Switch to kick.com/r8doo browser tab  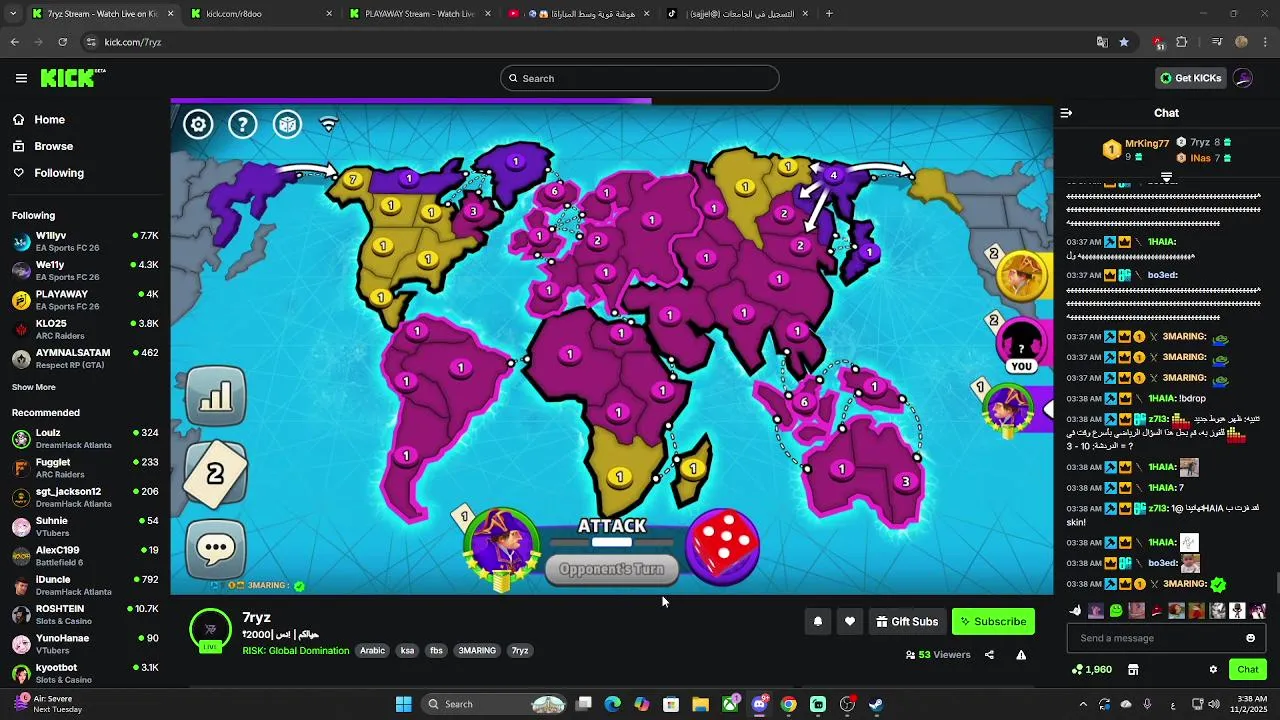[260, 14]
